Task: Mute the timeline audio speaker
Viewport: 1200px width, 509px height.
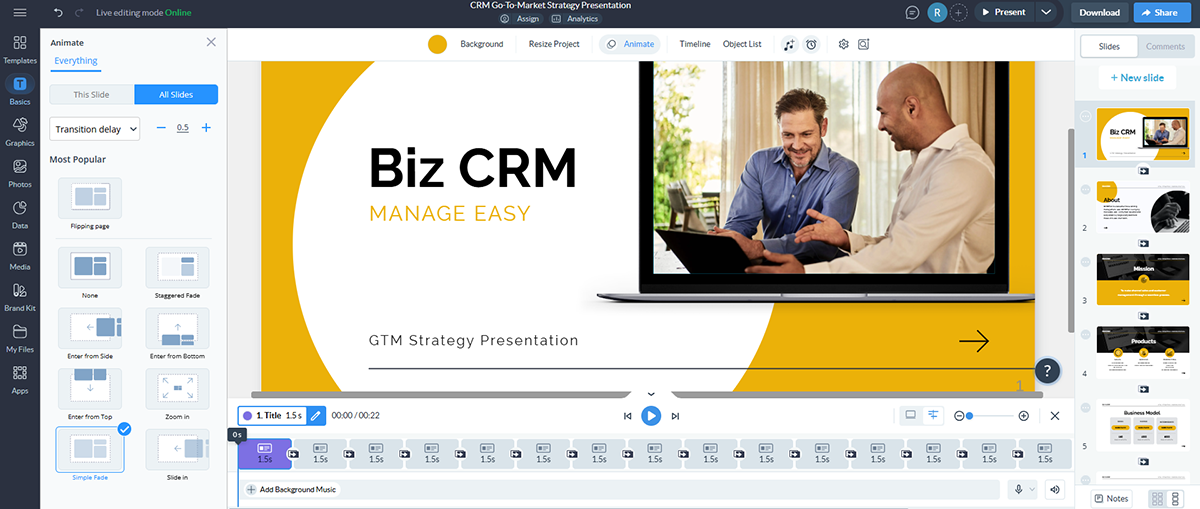Action: pyautogui.click(x=1054, y=489)
